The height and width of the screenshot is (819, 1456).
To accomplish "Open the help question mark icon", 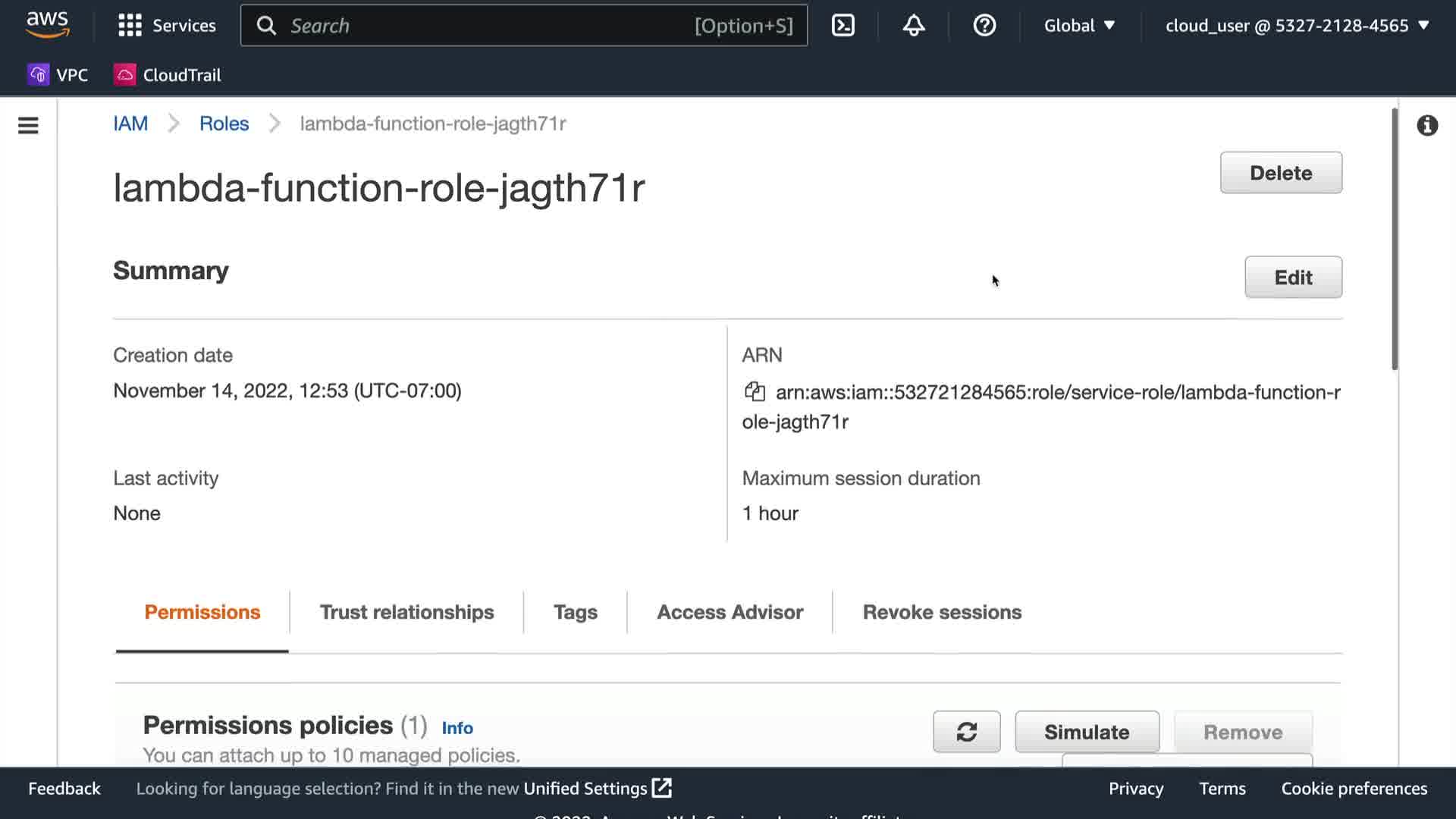I will point(984,25).
